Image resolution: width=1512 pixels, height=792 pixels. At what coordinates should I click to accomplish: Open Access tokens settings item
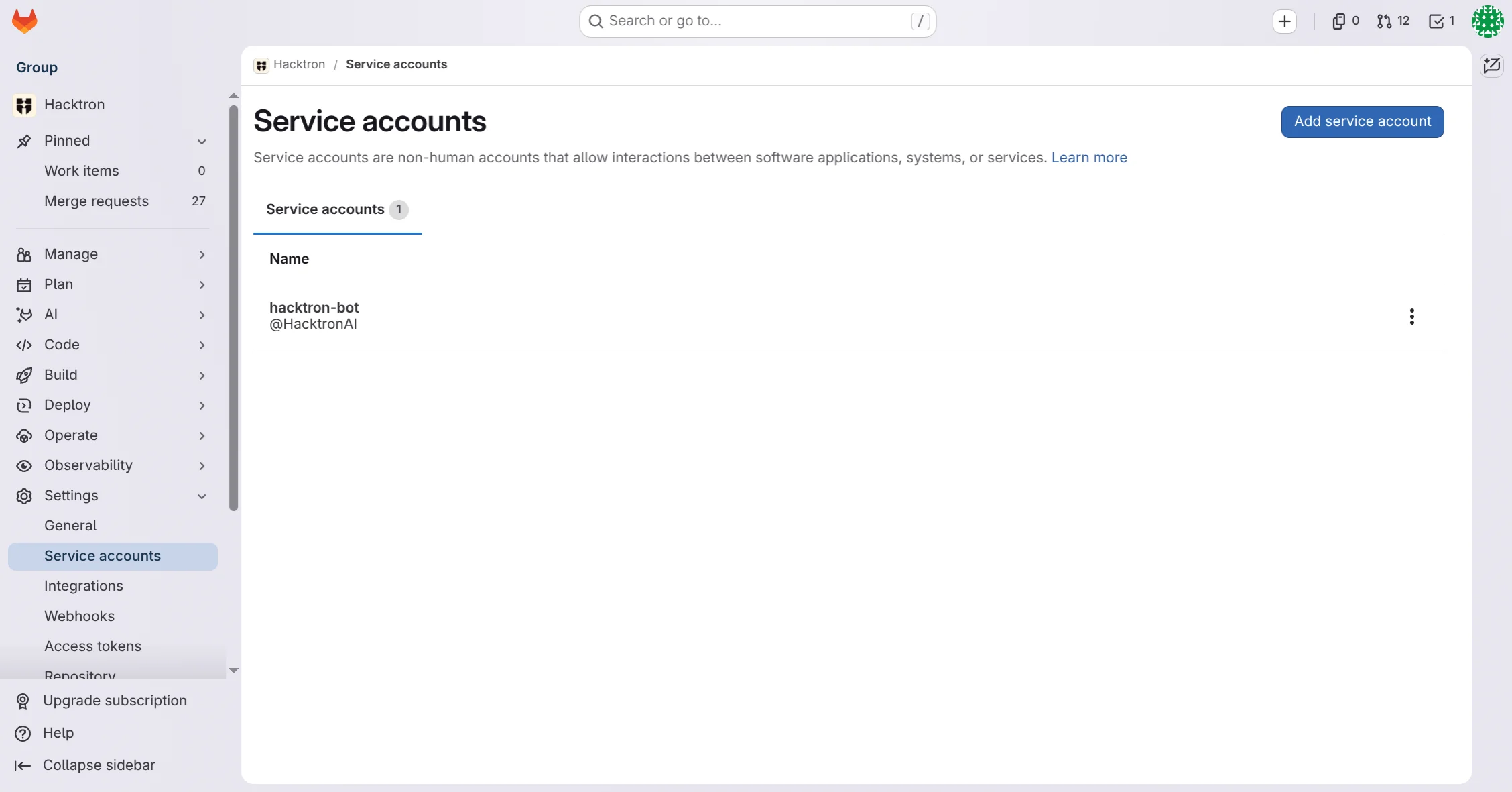click(113, 646)
